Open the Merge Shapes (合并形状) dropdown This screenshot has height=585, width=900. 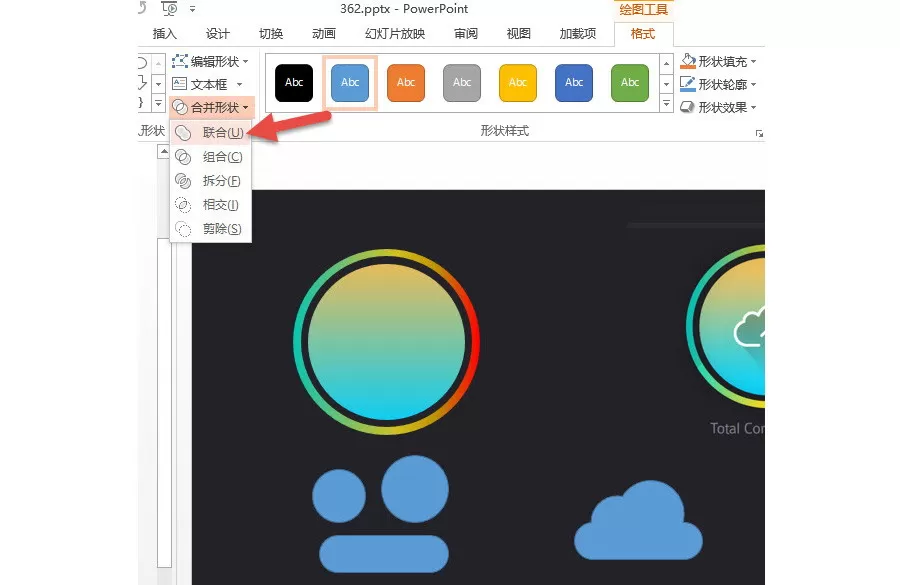[211, 107]
